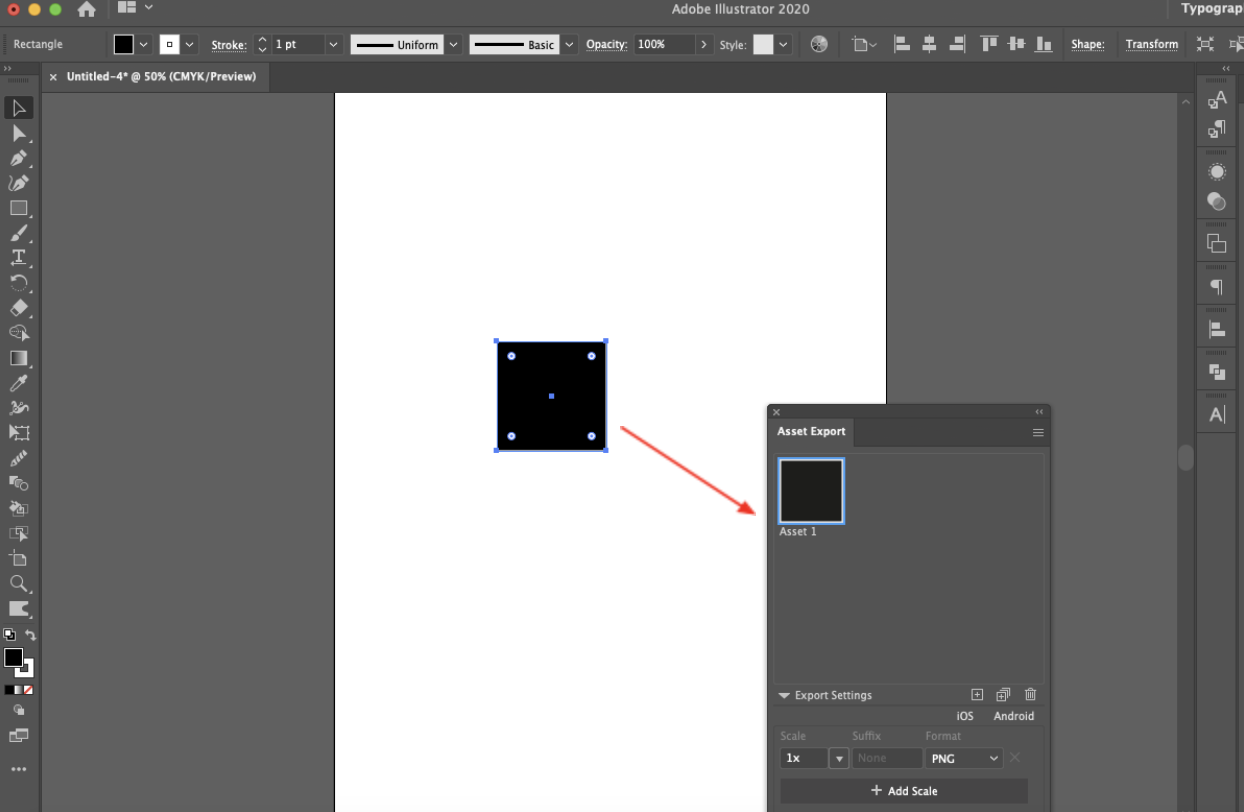The image size is (1244, 812).
Task: Open the PNG format dropdown
Action: (x=964, y=759)
